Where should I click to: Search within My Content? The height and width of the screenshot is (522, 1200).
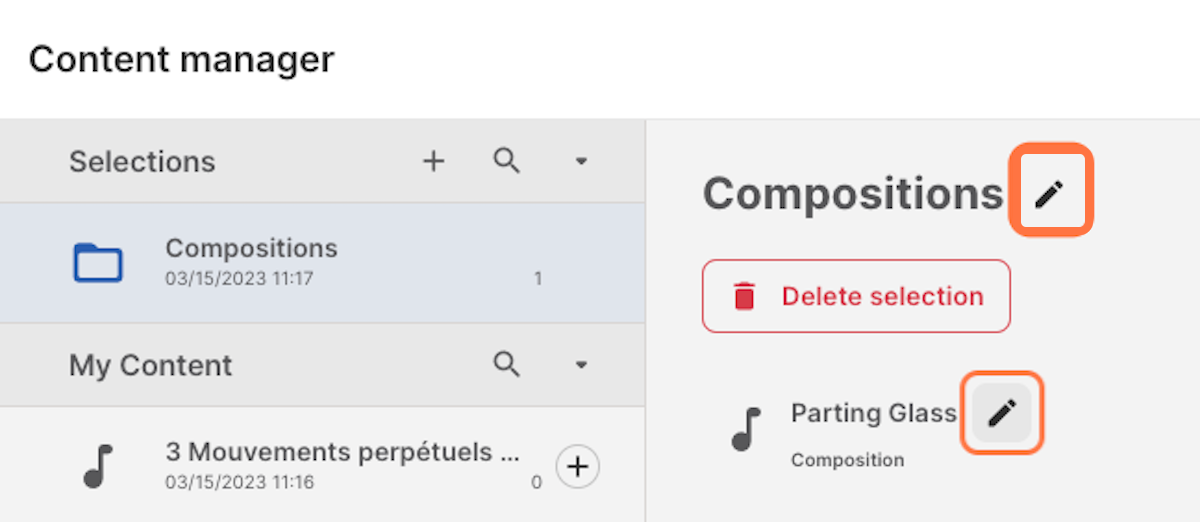pos(507,365)
